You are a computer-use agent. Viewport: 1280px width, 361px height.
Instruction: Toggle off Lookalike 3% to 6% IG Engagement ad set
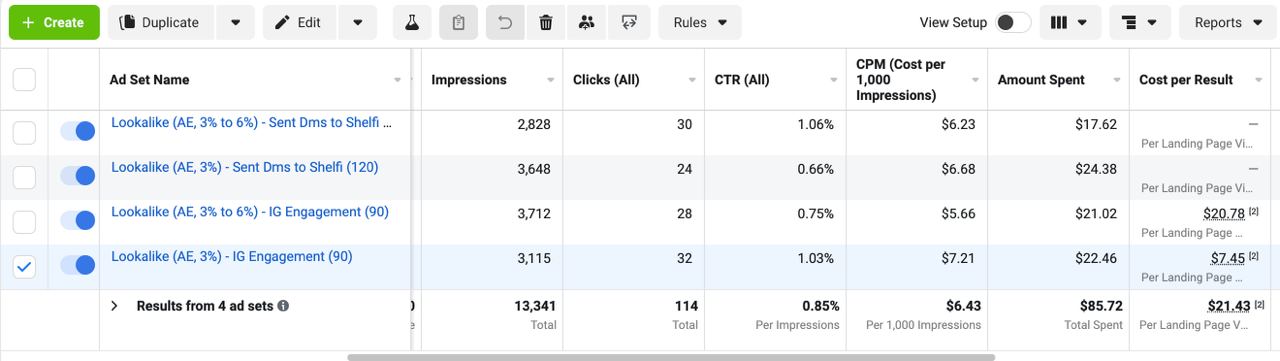pyautogui.click(x=78, y=221)
